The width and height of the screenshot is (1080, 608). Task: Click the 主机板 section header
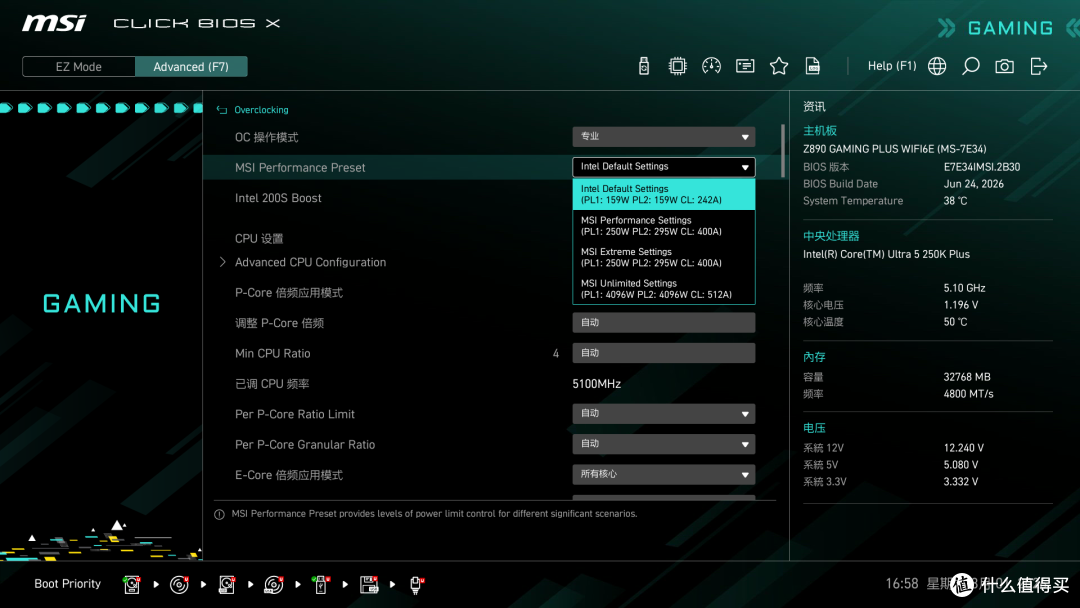tap(820, 131)
